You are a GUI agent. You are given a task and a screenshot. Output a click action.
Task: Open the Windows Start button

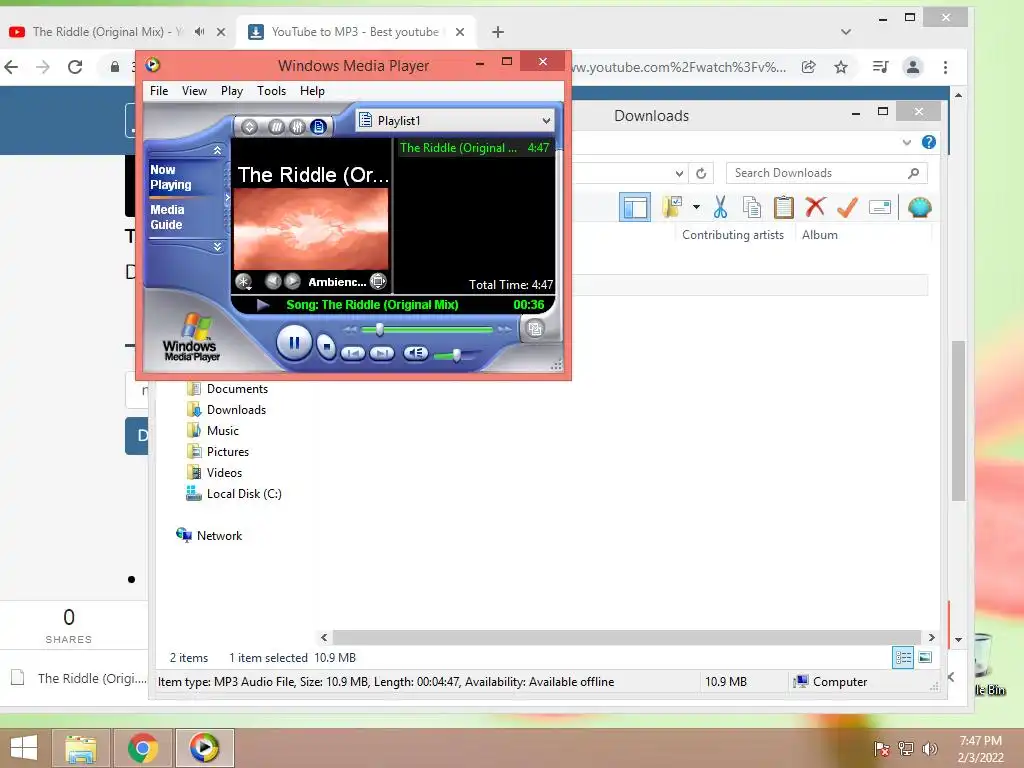[x=24, y=748]
